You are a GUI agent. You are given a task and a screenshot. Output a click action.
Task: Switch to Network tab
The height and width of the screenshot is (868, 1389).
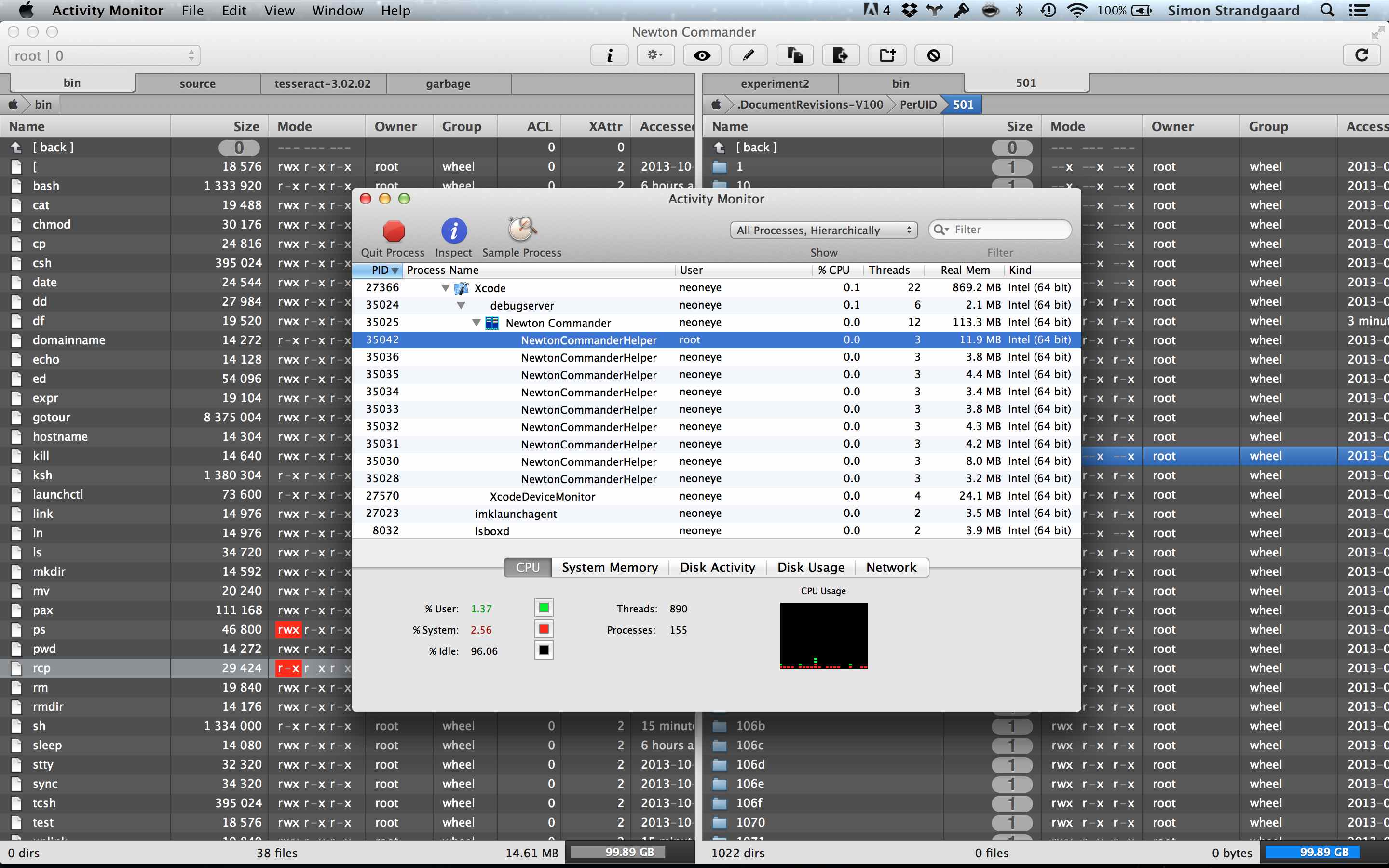[x=891, y=567]
